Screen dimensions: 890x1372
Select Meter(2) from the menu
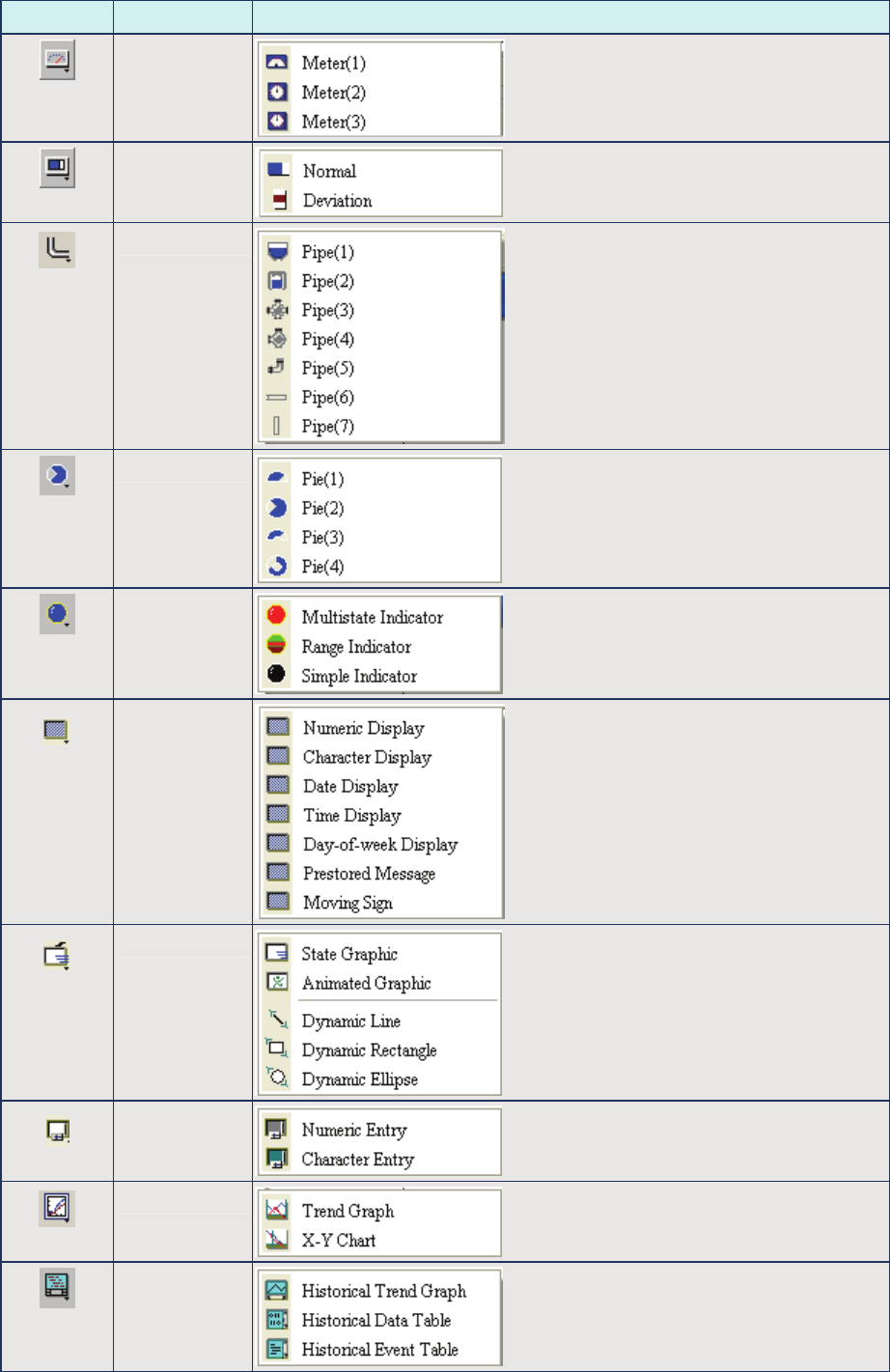[333, 93]
